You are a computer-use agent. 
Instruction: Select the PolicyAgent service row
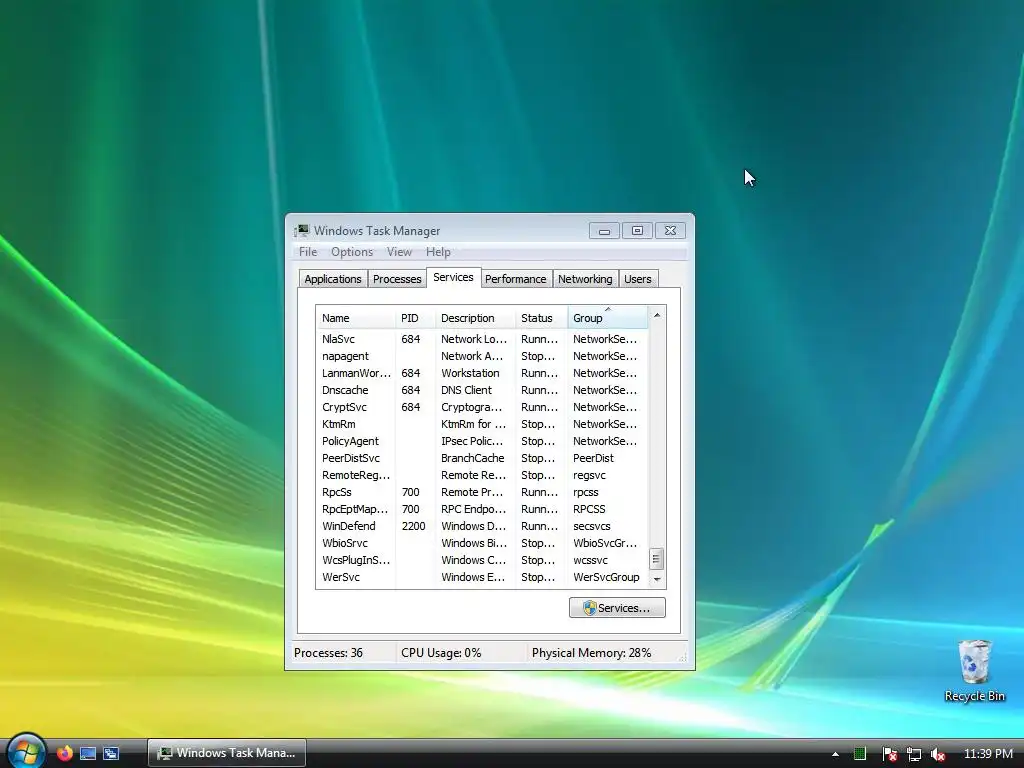[482, 441]
